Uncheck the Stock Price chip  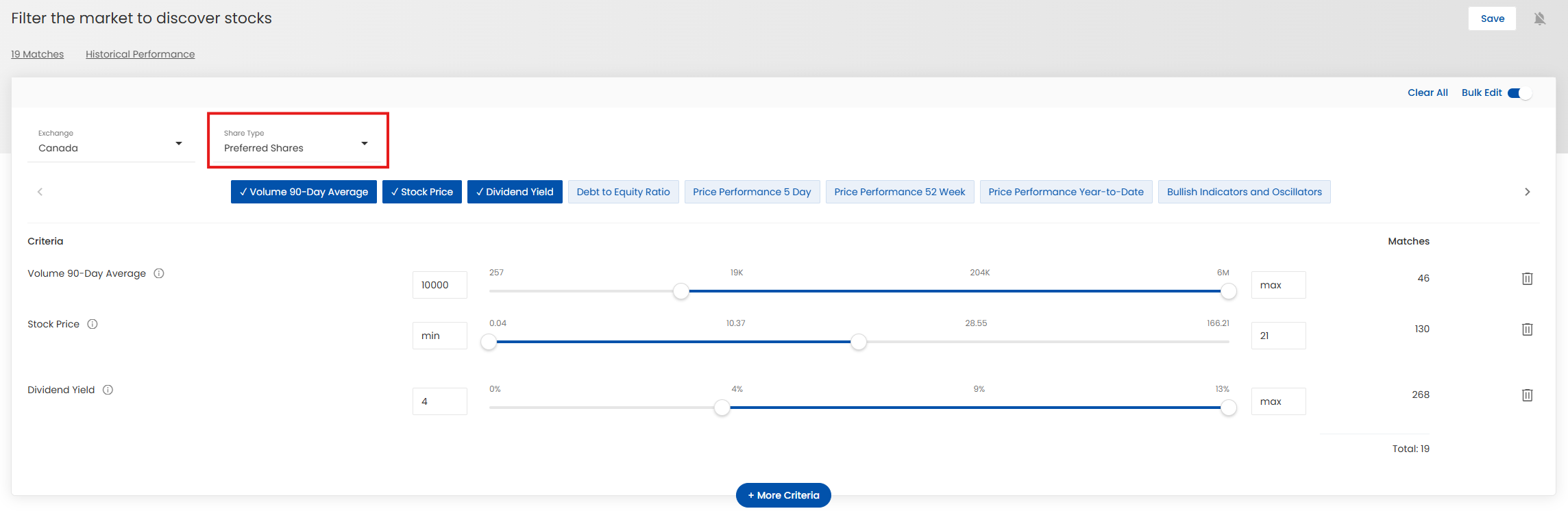point(422,192)
